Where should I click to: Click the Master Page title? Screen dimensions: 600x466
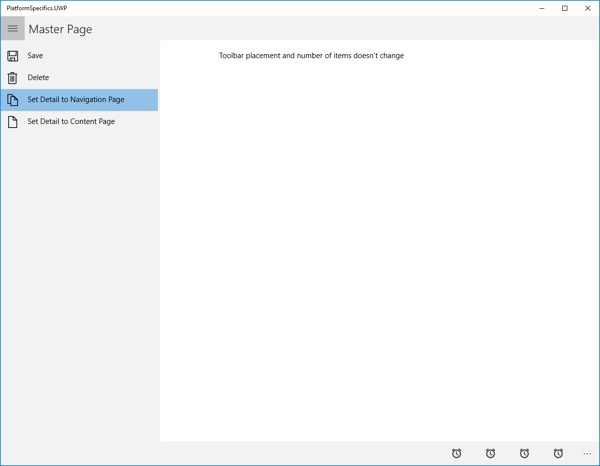click(60, 29)
